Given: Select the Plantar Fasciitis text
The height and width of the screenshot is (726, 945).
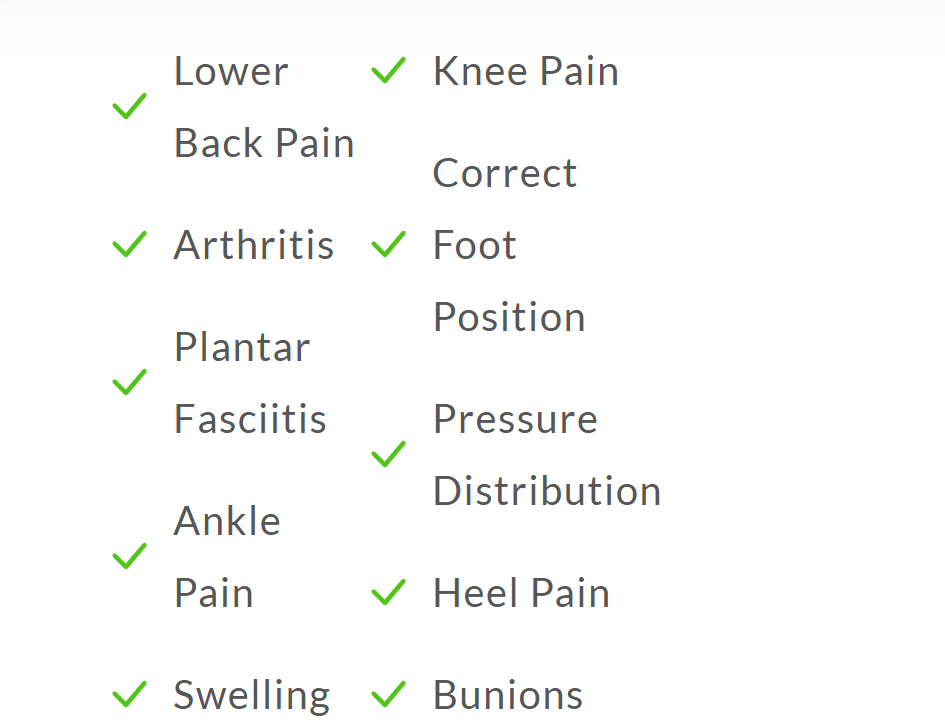Looking at the screenshot, I should point(250,383).
